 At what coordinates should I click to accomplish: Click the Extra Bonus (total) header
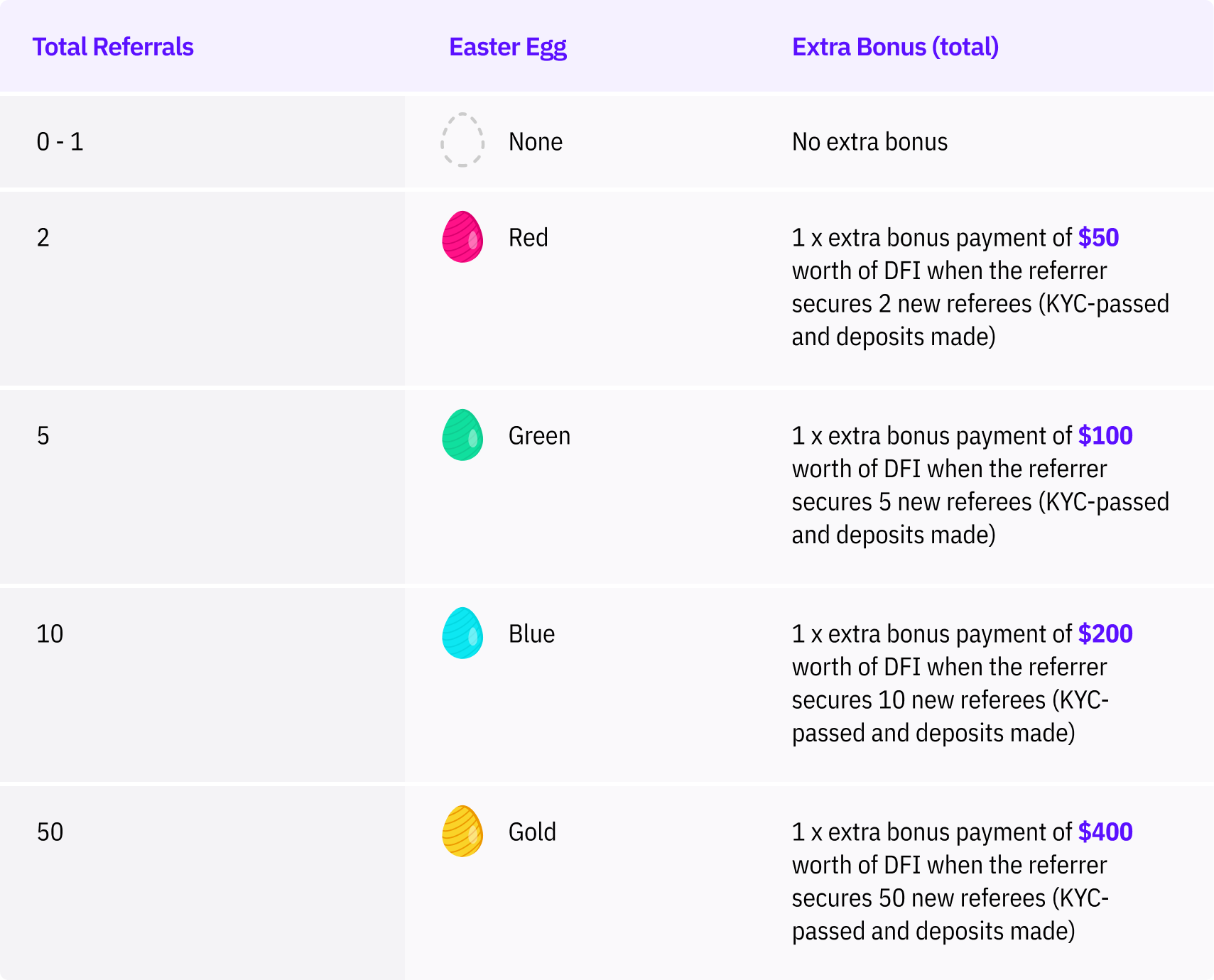[x=895, y=47]
